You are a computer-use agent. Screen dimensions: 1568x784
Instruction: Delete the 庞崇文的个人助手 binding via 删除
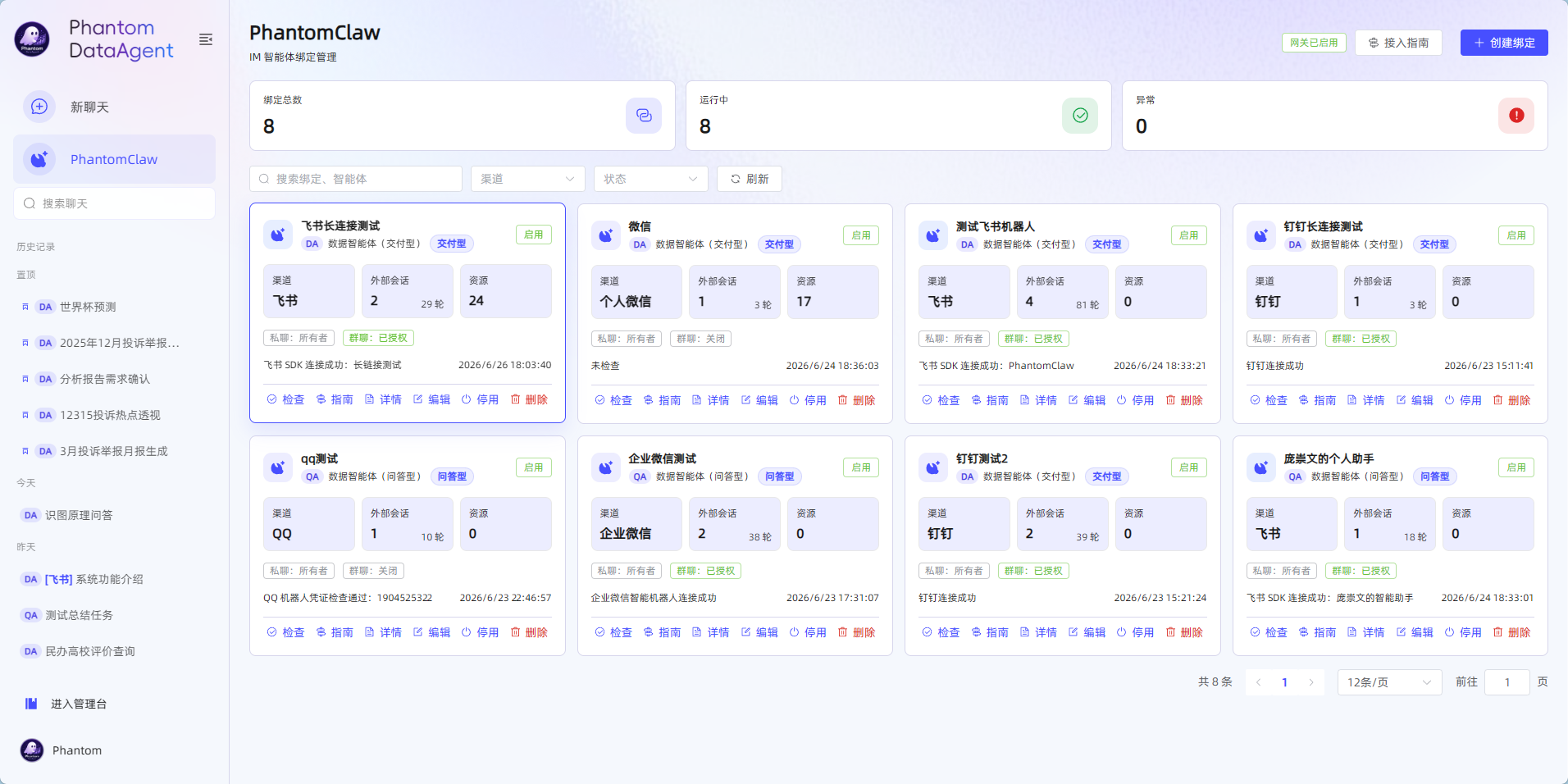1512,632
